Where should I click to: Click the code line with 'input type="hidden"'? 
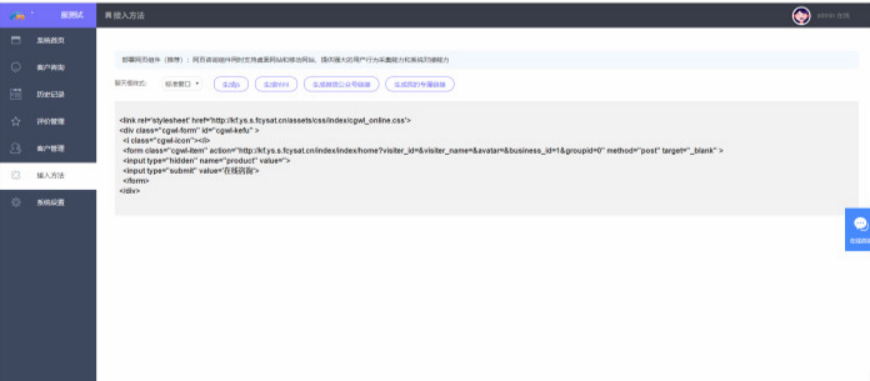[x=206, y=160]
